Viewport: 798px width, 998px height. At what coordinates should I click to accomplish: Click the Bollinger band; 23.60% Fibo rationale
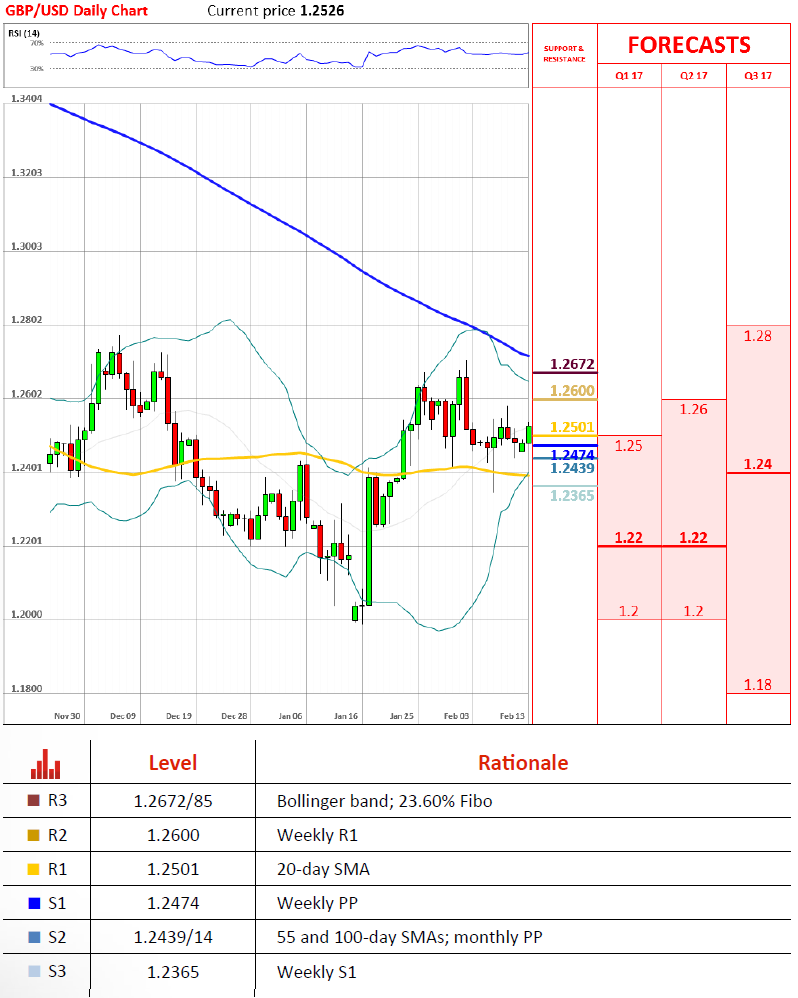tap(384, 801)
